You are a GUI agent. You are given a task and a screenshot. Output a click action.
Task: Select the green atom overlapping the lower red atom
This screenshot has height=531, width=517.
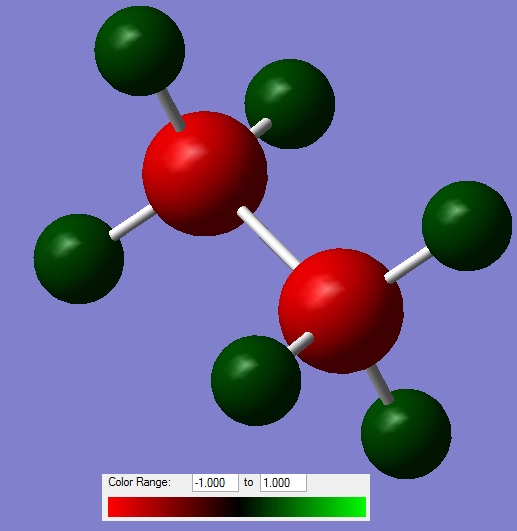coord(256,381)
